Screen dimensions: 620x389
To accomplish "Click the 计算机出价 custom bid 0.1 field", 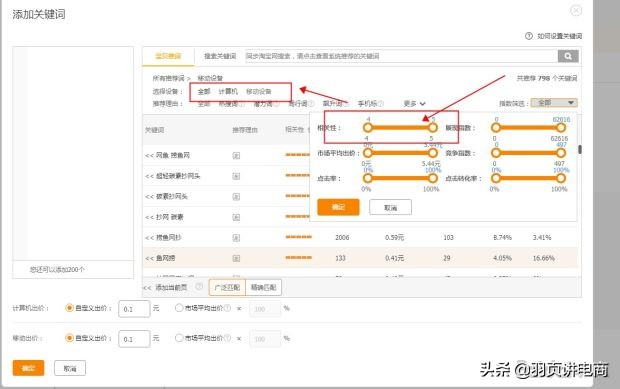I will point(134,309).
